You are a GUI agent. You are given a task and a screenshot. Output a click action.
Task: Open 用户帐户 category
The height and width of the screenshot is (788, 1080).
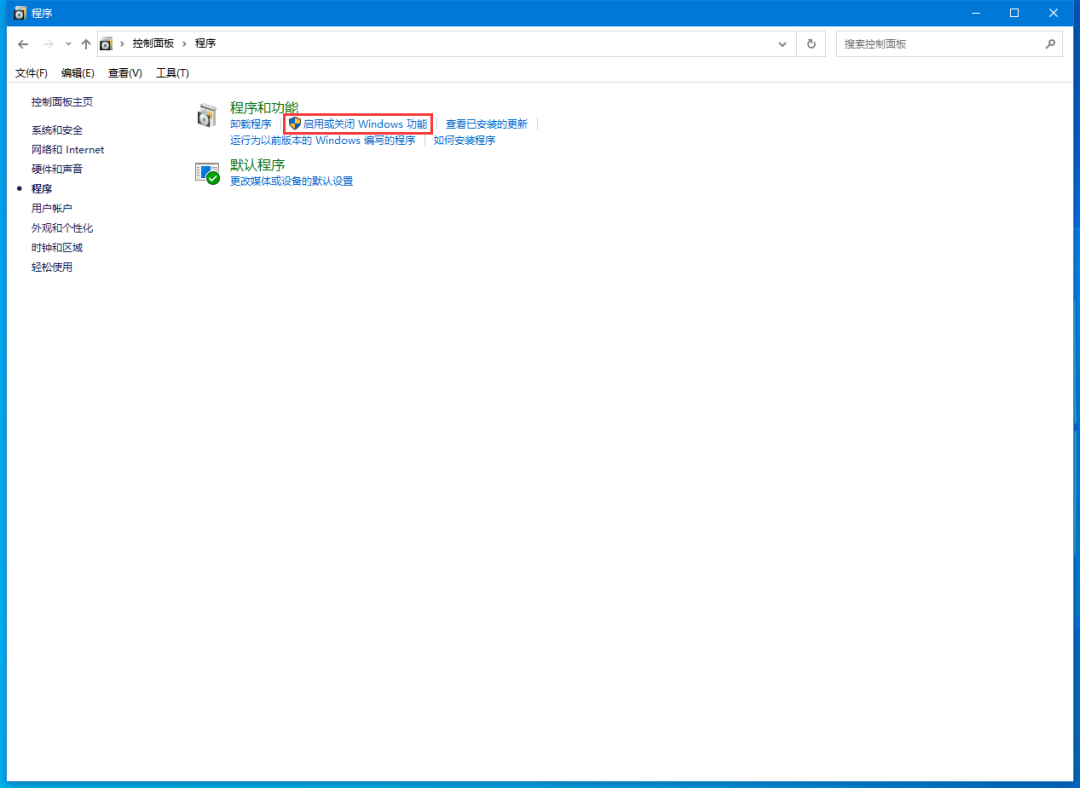coord(52,208)
